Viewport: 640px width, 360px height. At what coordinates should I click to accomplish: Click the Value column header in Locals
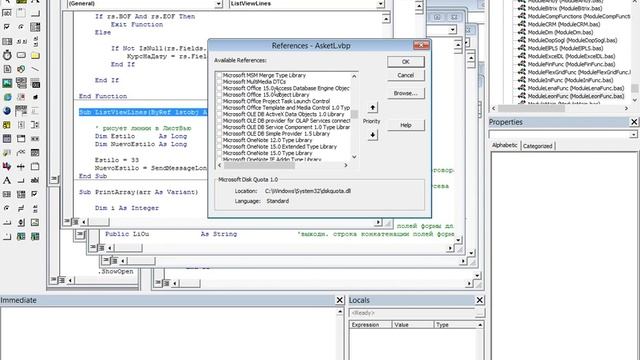[x=412, y=324]
